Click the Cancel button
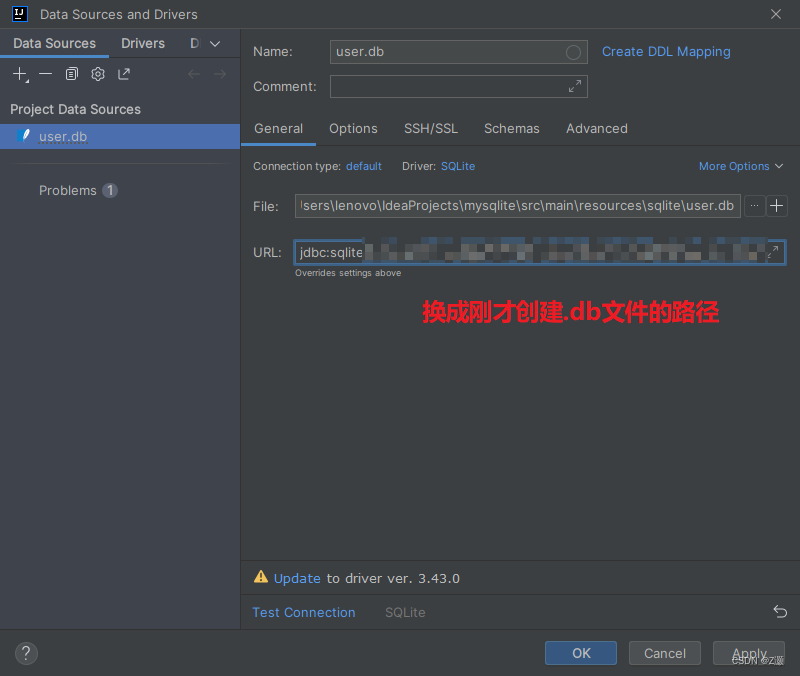800x676 pixels. coord(665,653)
